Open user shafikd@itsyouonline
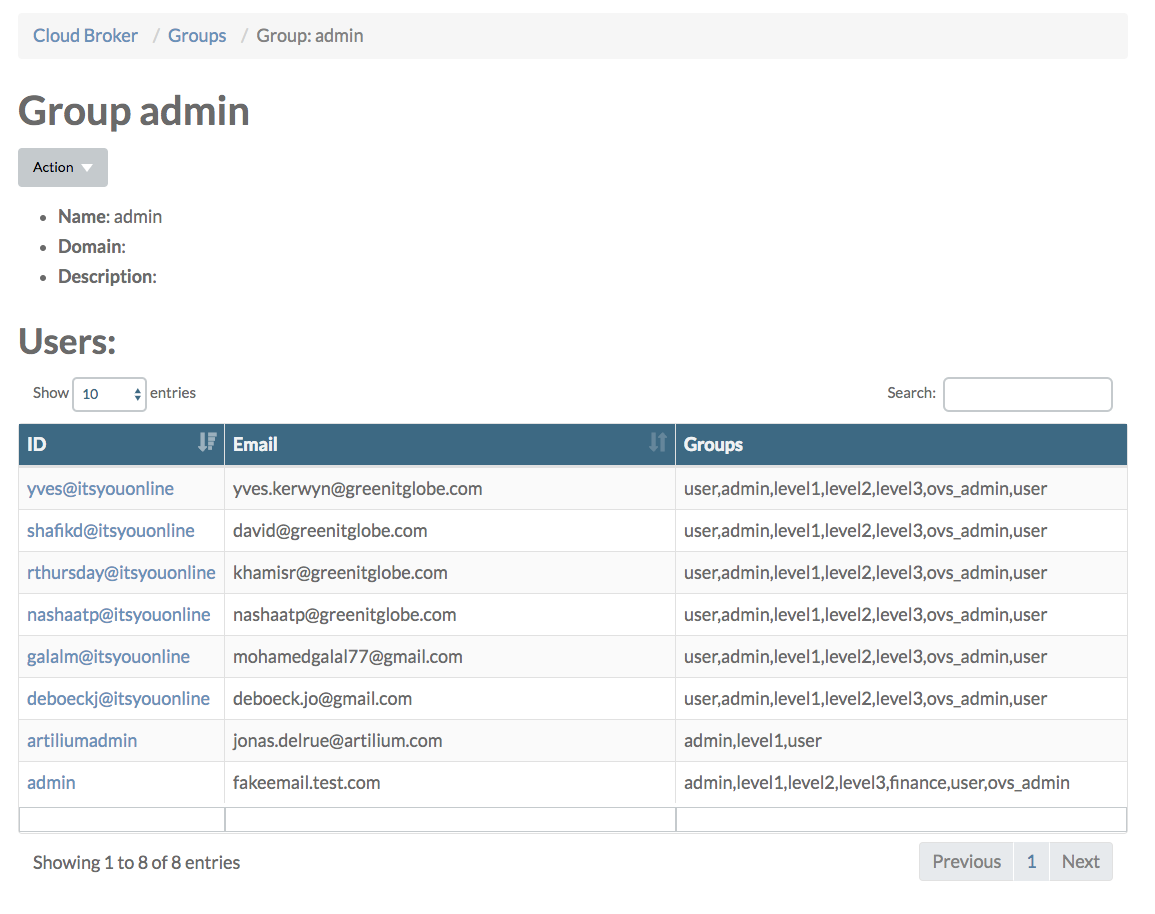Viewport: 1155px width, 914px height. pyautogui.click(x=110, y=531)
